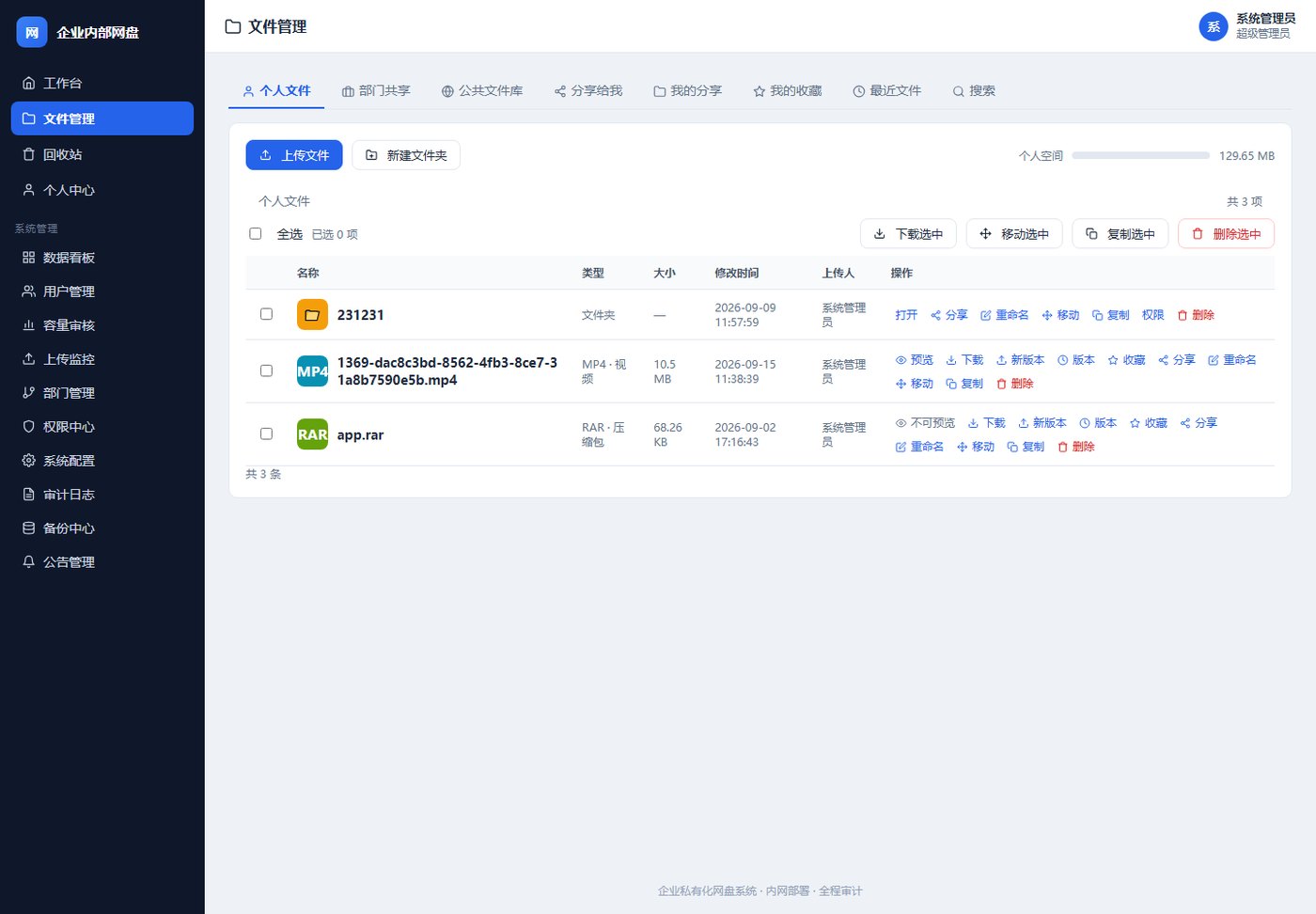The width and height of the screenshot is (1316, 914).
Task: Click the 个人空间 storage usage bar
Action: 1141,155
